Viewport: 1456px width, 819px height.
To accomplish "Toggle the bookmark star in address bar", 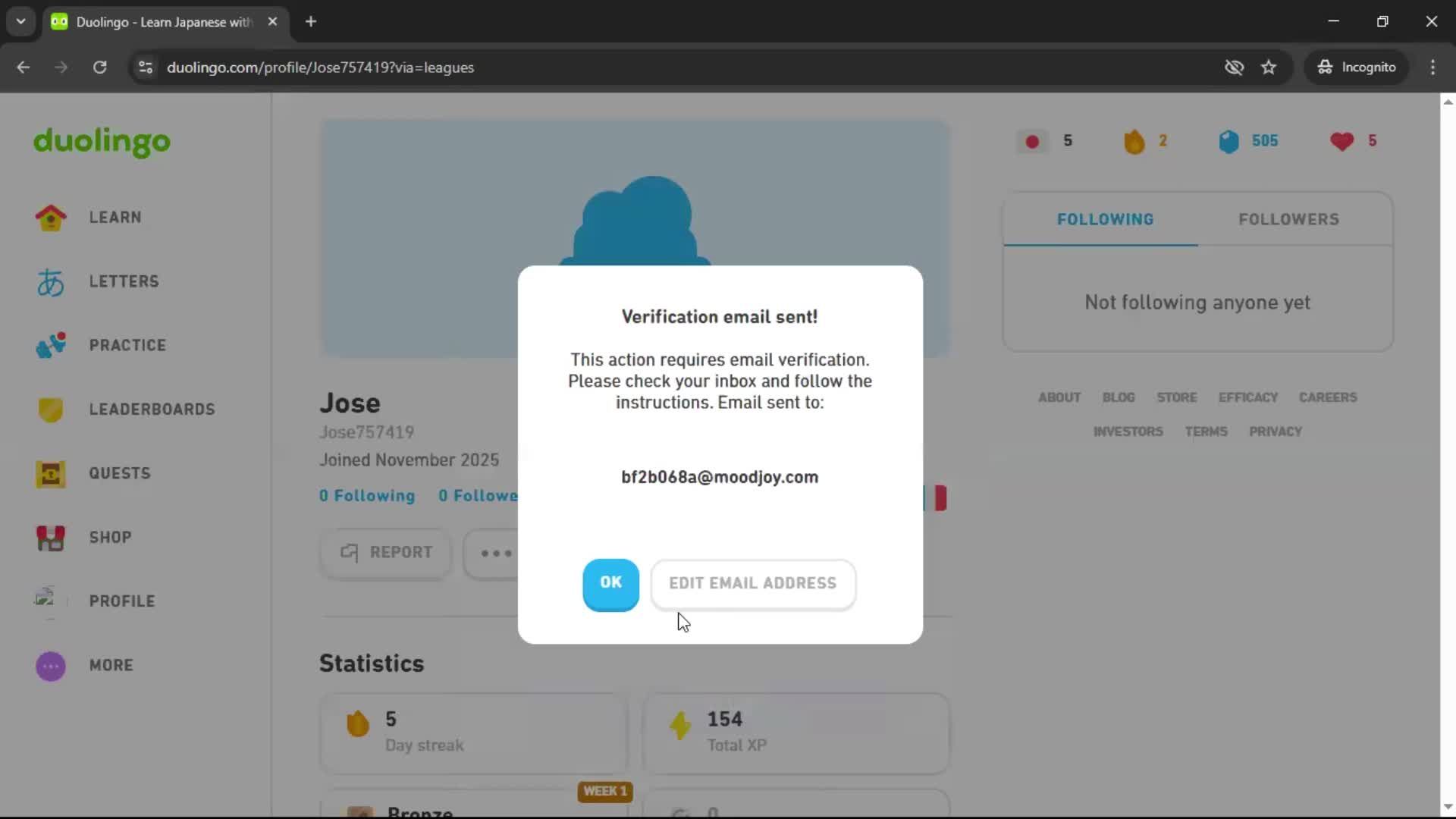I will [1269, 67].
